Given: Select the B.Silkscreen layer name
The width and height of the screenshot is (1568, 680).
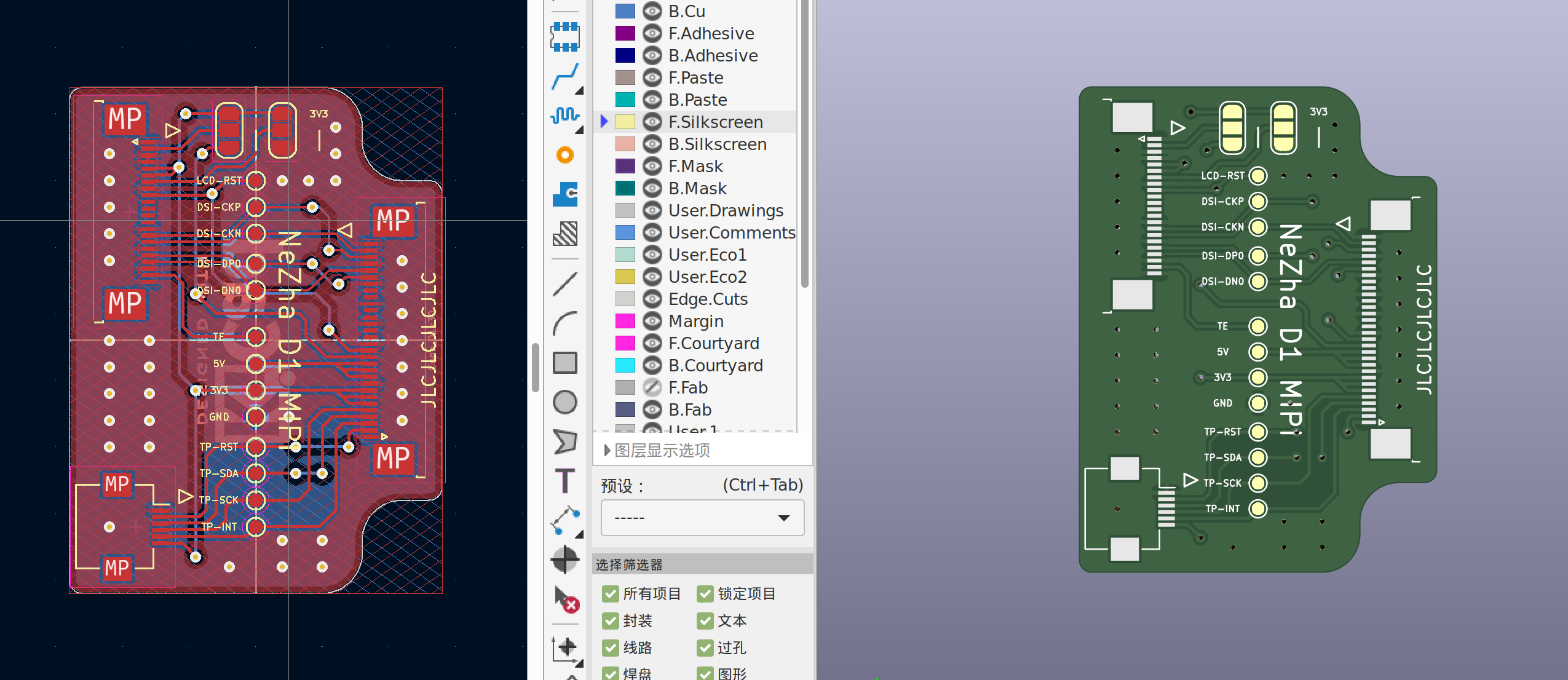Looking at the screenshot, I should coord(718,144).
